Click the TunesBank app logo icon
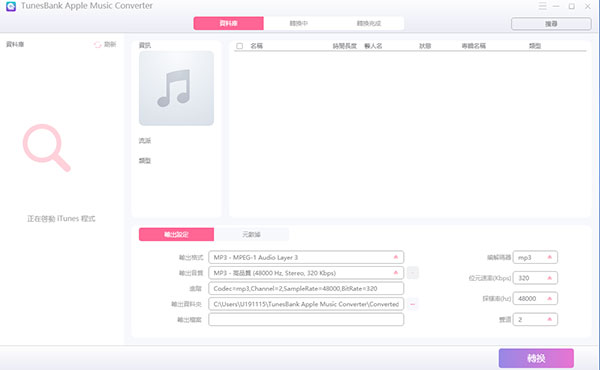The height and width of the screenshot is (370, 600). pos(11,6)
